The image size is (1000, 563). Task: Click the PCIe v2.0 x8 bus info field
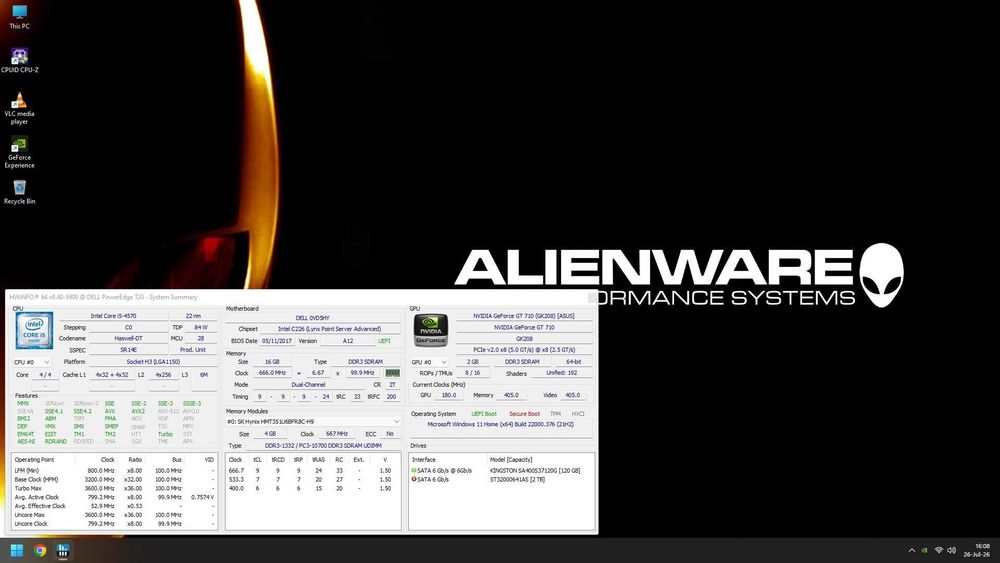[x=524, y=350]
